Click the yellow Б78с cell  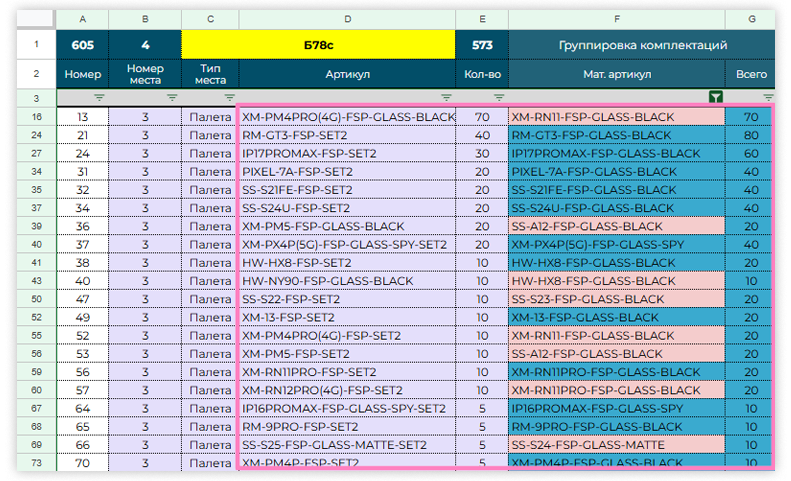319,45
